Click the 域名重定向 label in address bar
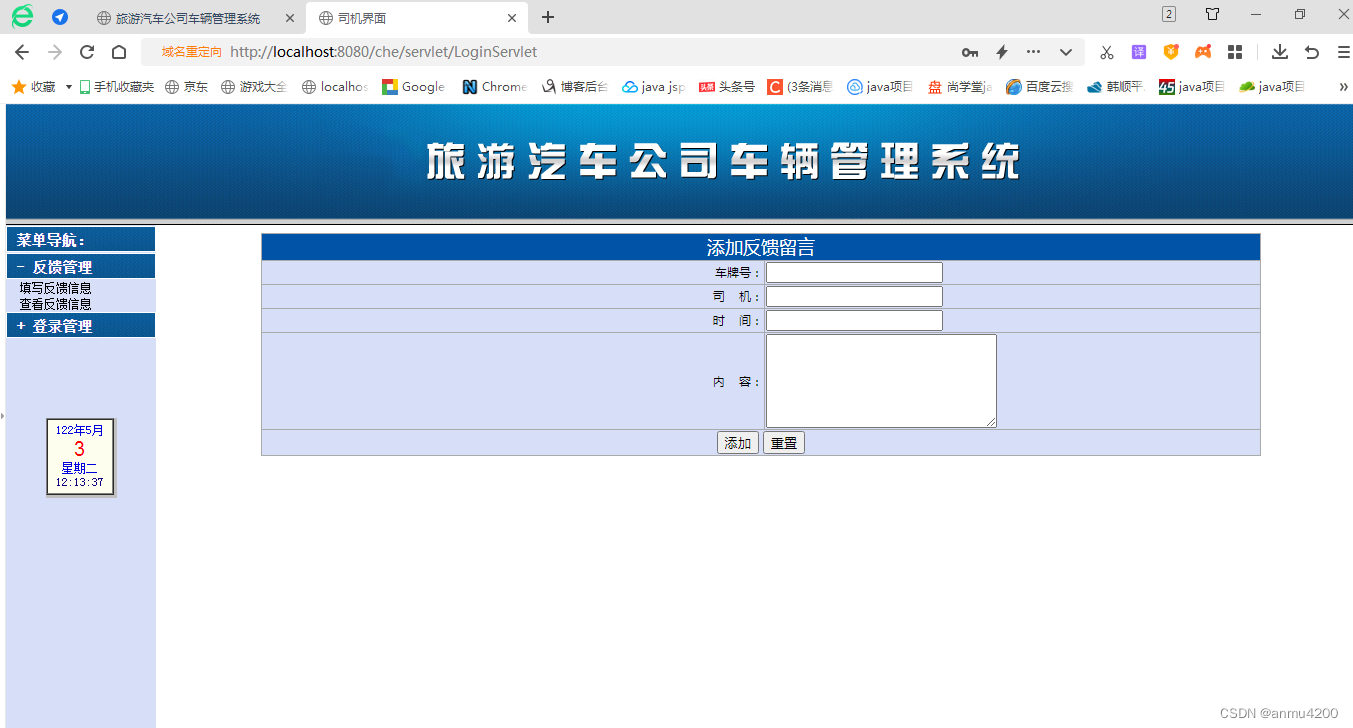This screenshot has width=1353, height=728. [191, 52]
